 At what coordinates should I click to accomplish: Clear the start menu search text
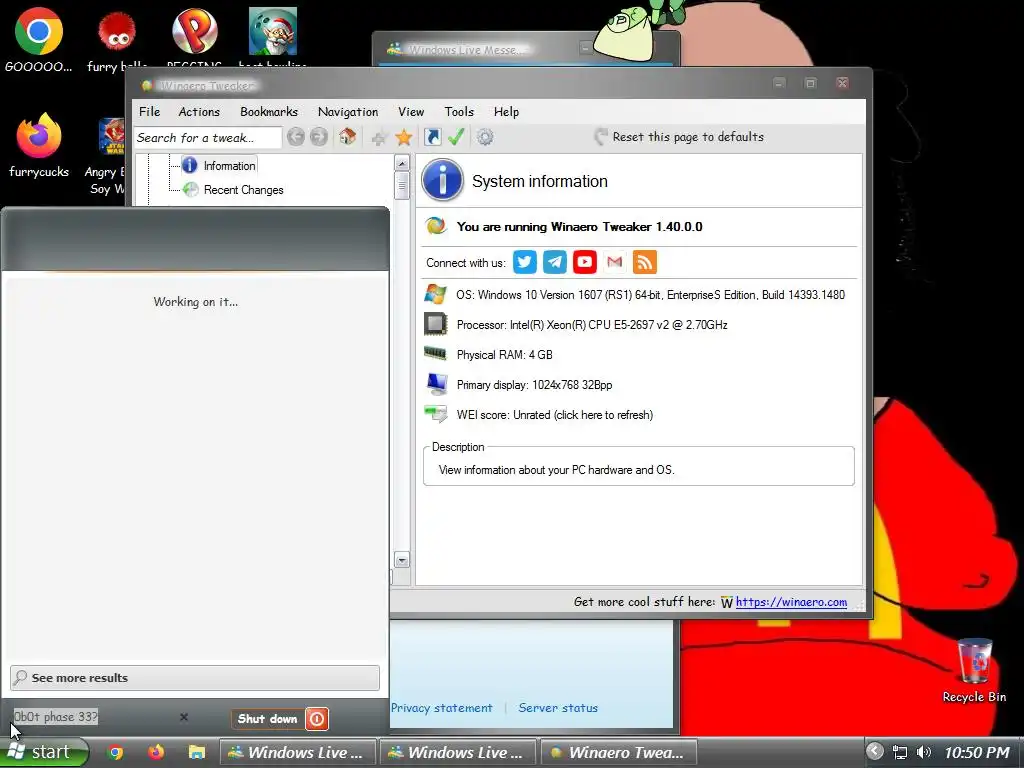click(x=184, y=717)
